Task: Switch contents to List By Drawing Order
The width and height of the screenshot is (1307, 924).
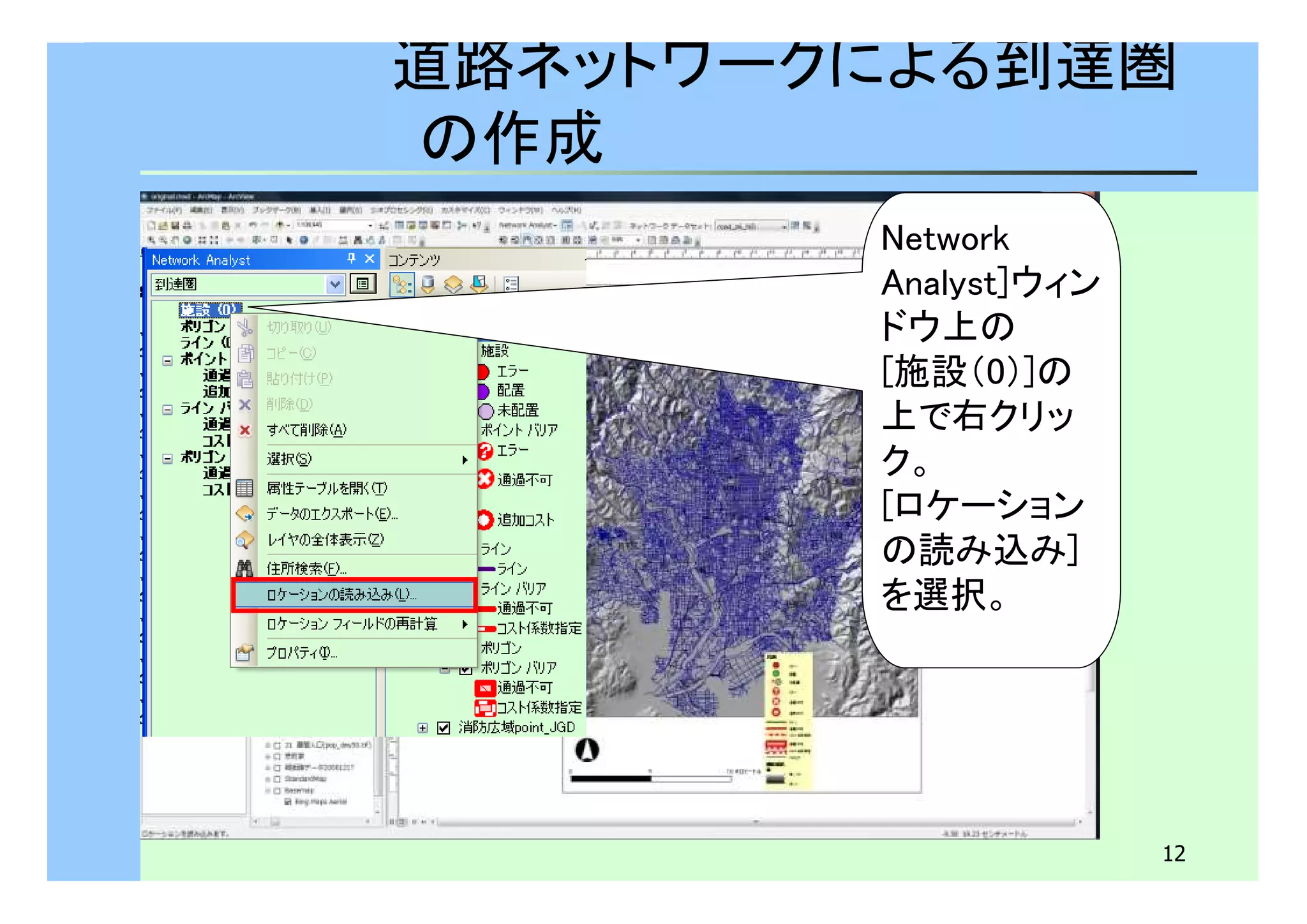Action: pos(401,285)
